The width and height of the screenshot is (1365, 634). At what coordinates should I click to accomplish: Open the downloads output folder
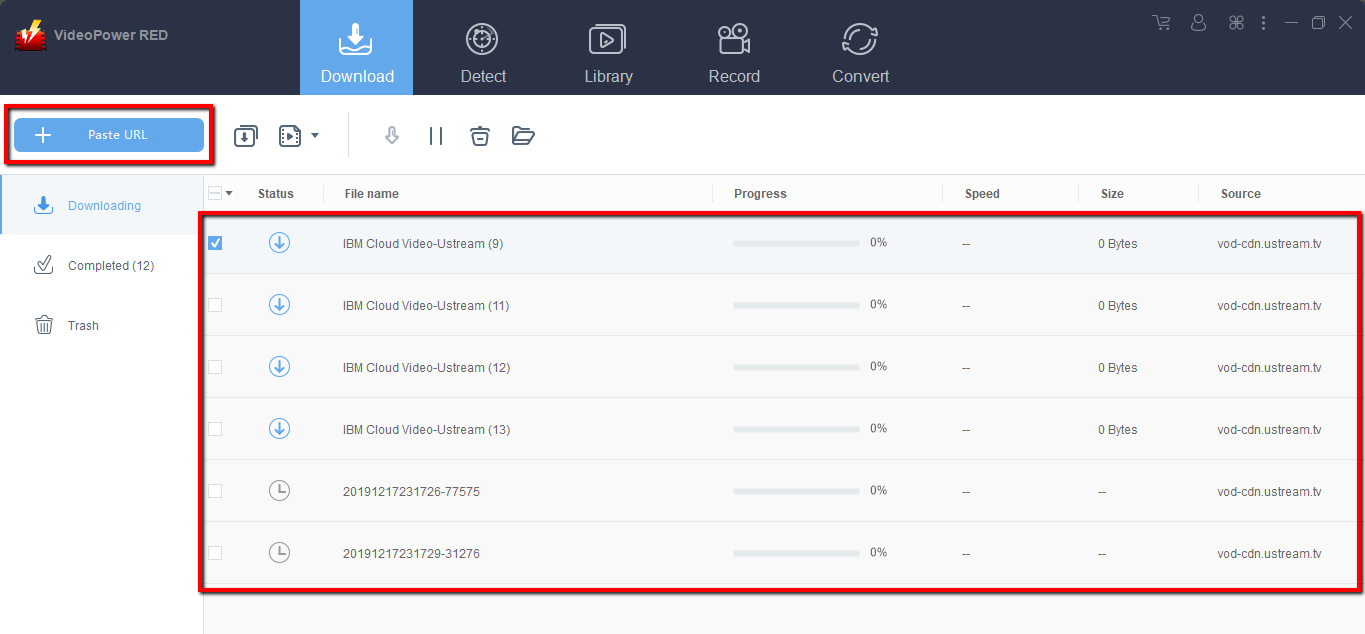[x=523, y=135]
